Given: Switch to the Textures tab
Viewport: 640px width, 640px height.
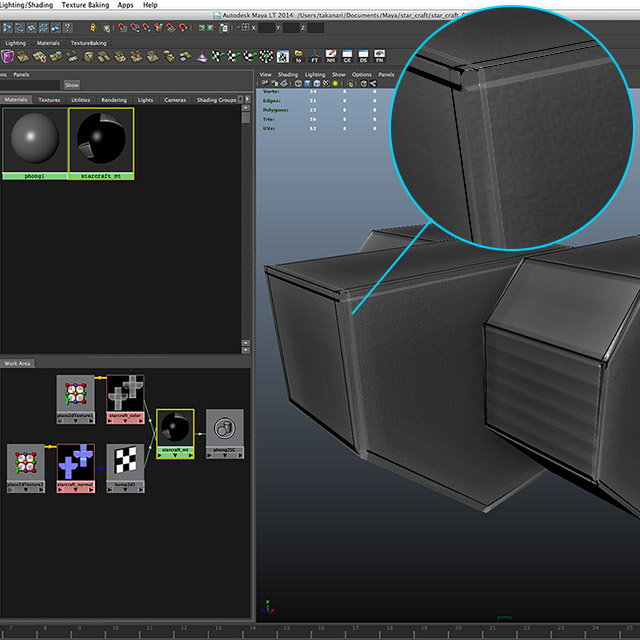Looking at the screenshot, I should (50, 100).
